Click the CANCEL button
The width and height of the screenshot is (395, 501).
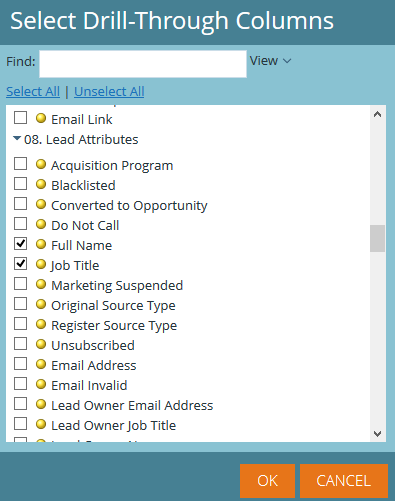[x=344, y=481]
